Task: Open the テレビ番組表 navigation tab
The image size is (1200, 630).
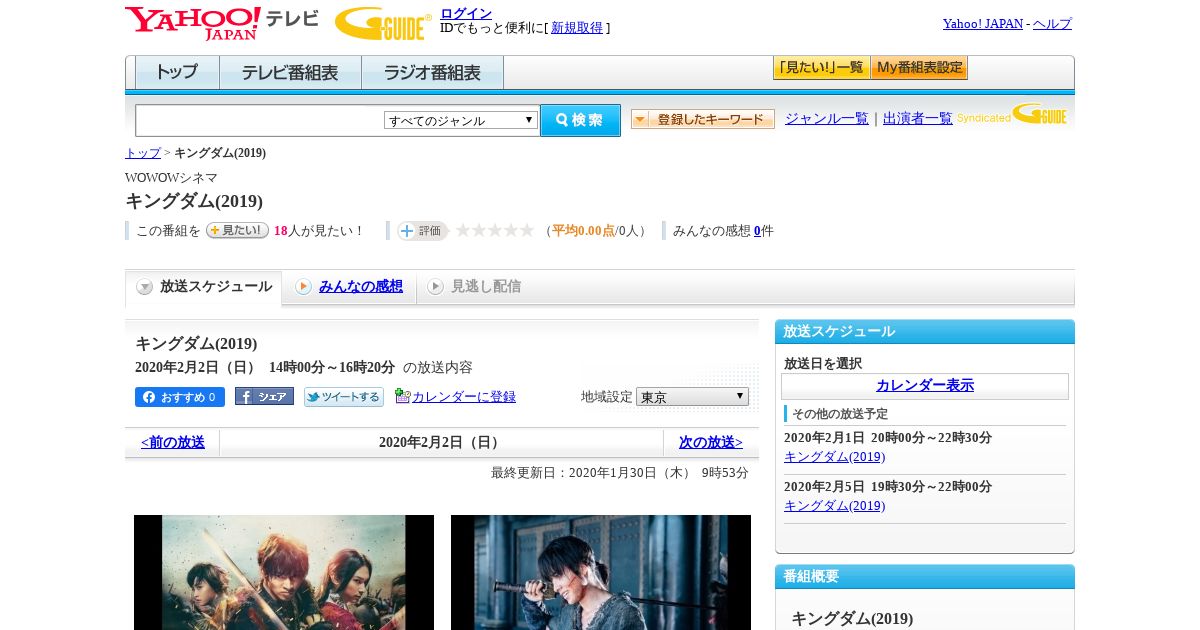Action: pos(290,73)
